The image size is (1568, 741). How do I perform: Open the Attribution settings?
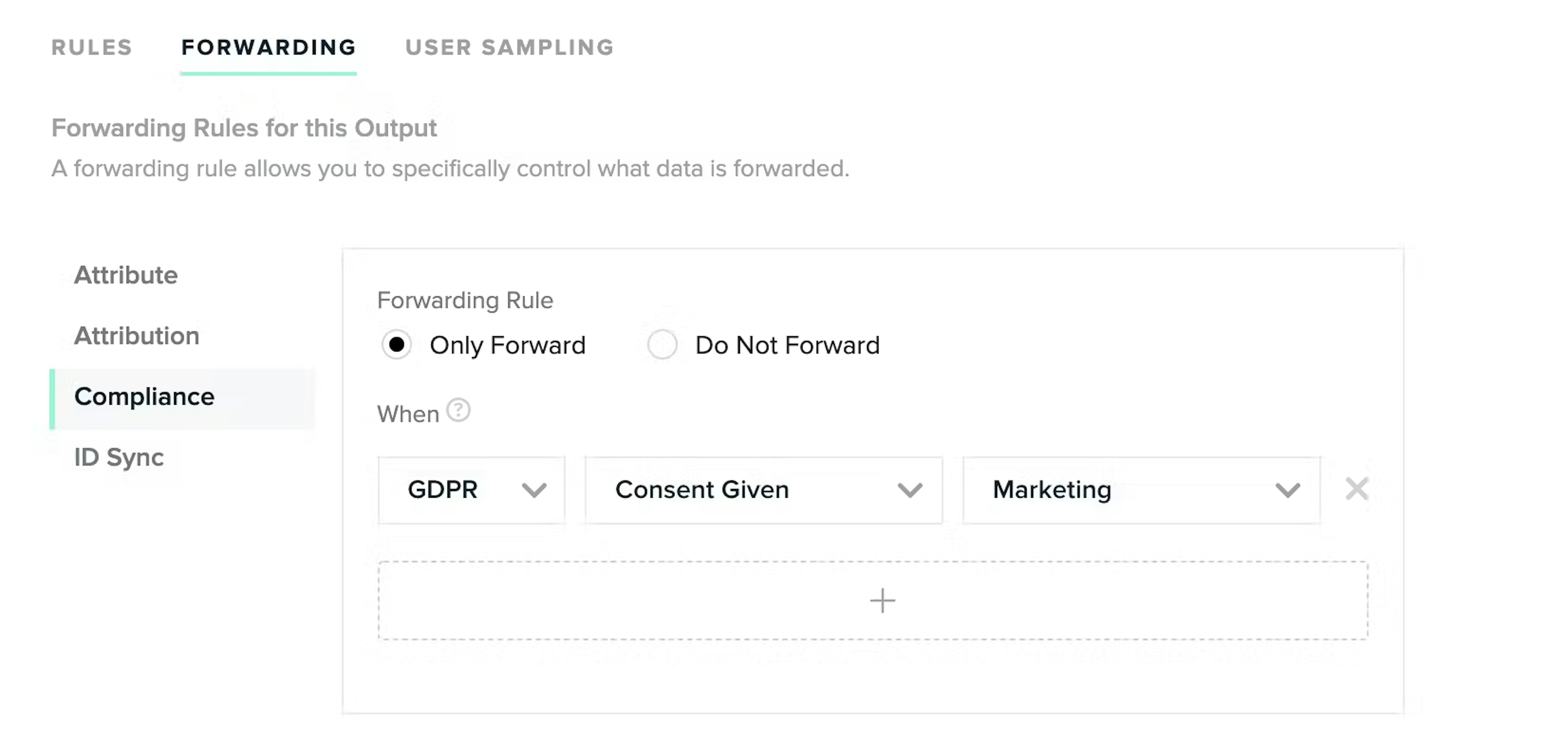(x=137, y=336)
